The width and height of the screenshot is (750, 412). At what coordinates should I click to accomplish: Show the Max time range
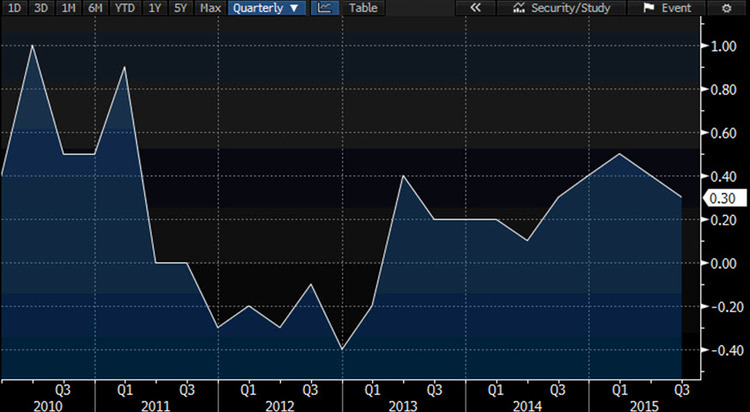pos(210,8)
